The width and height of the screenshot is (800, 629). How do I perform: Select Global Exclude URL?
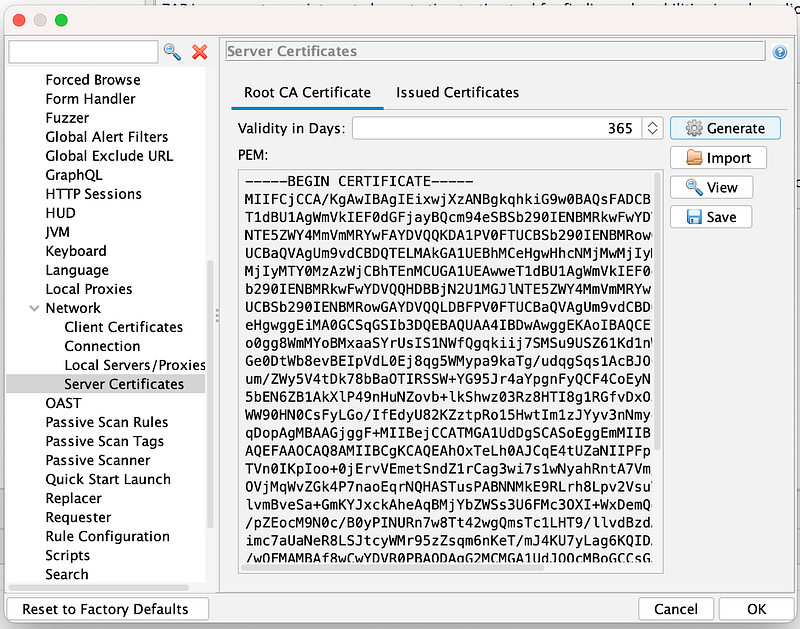click(x=109, y=156)
